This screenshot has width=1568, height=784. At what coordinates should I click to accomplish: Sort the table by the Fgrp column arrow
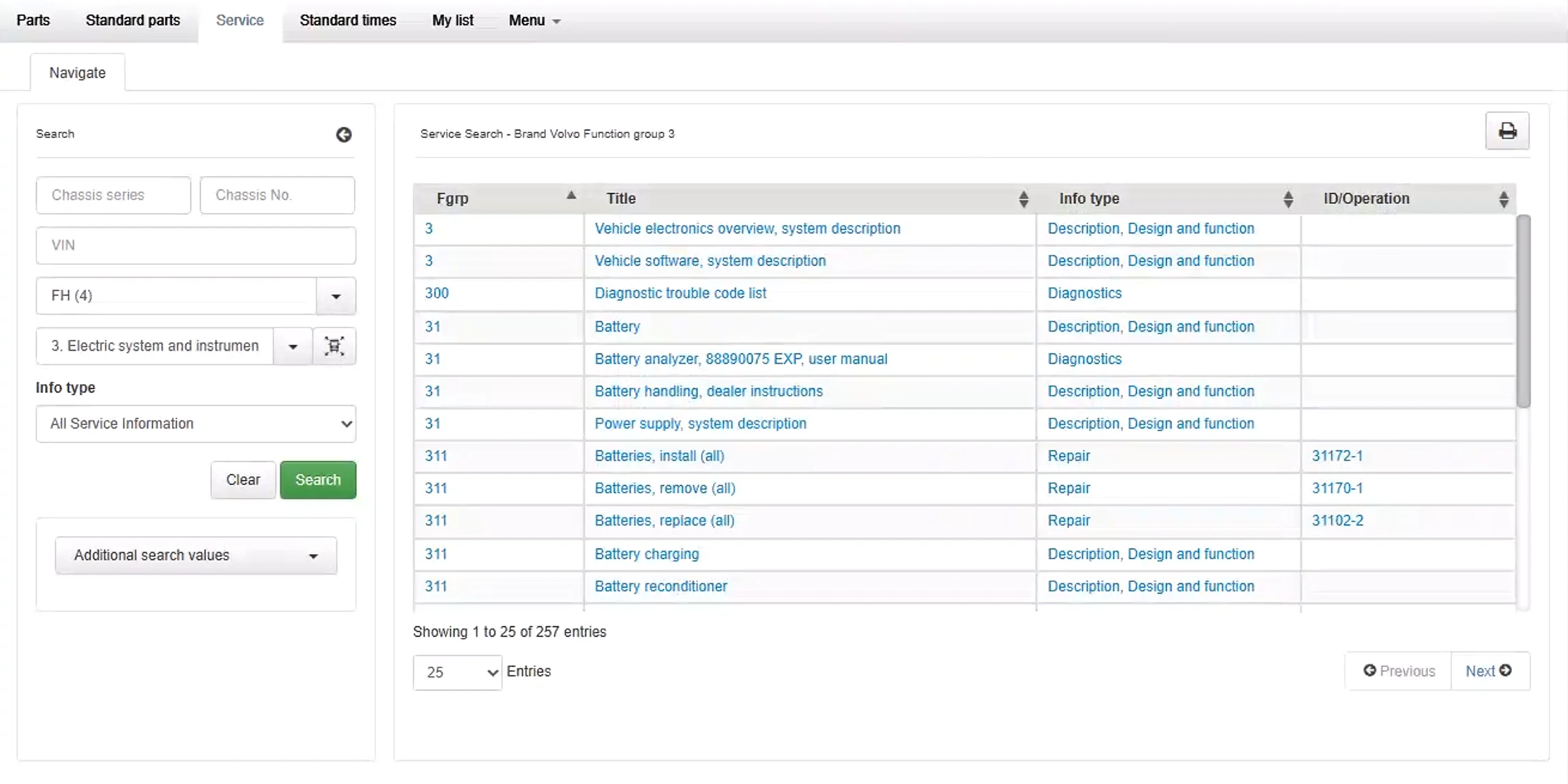[571, 197]
